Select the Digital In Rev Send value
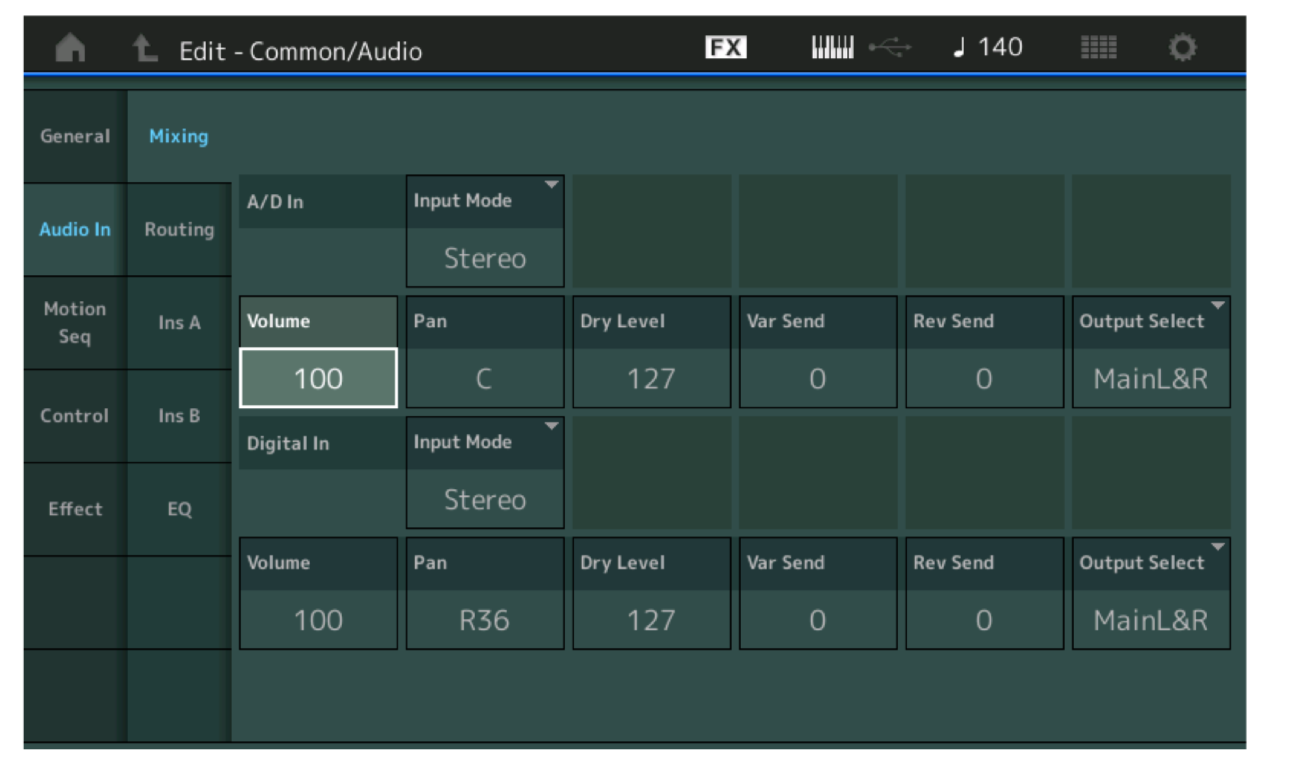Viewport: 1295px width, 773px height. coord(985,620)
